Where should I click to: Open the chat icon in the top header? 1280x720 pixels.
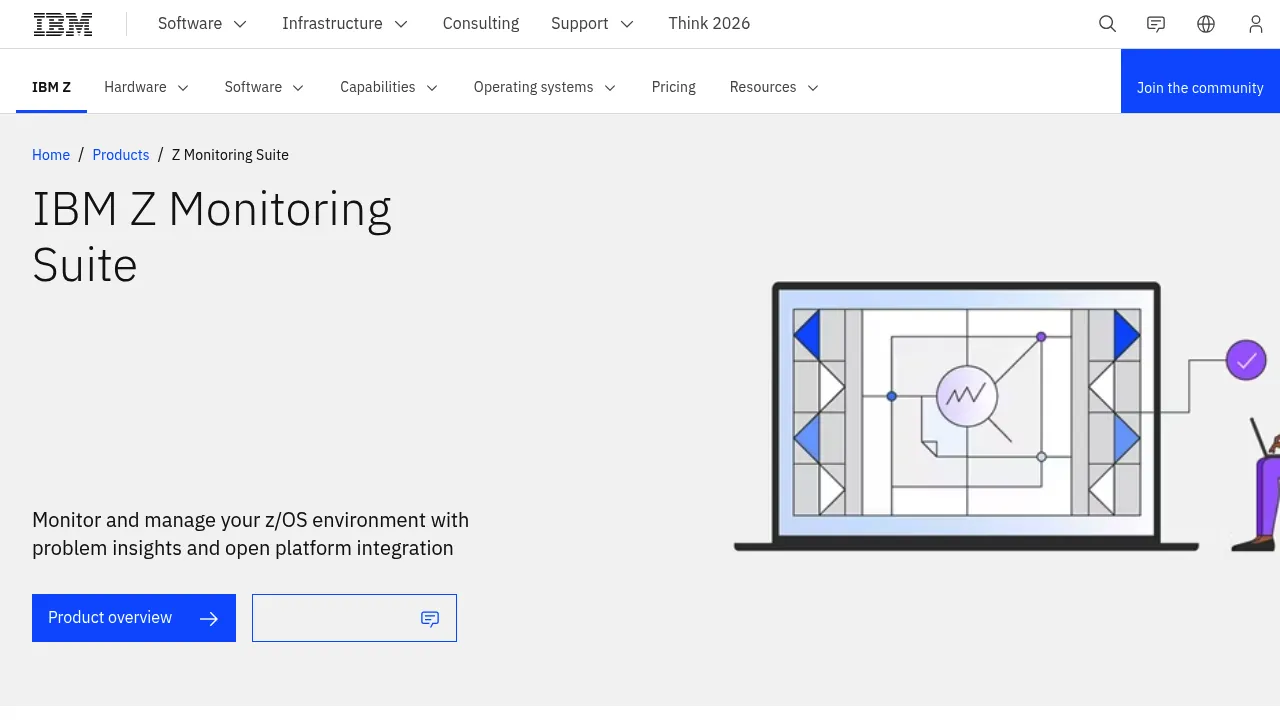point(1156,24)
